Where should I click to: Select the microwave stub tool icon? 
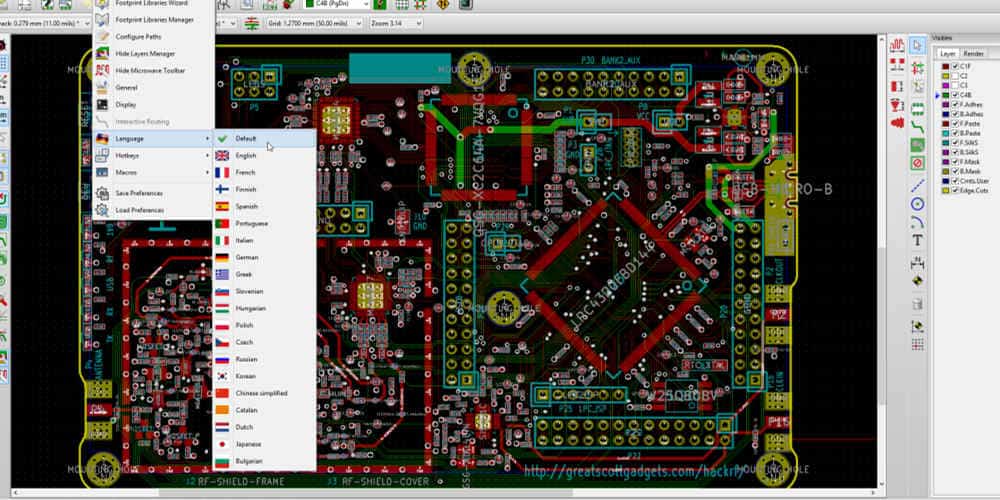[x=897, y=85]
